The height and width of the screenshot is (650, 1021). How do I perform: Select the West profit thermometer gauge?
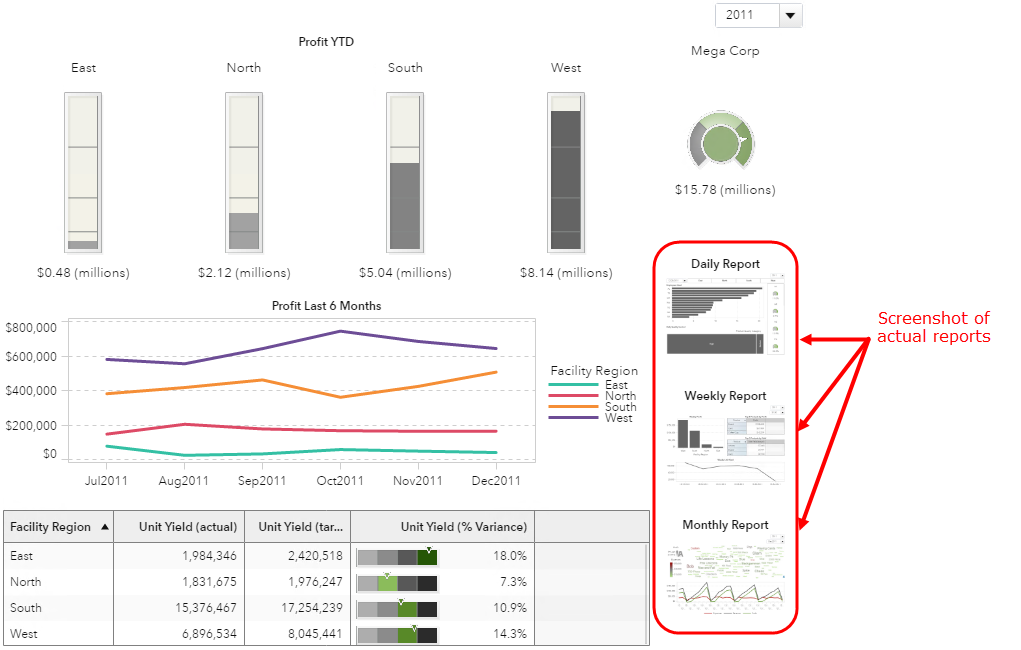566,171
